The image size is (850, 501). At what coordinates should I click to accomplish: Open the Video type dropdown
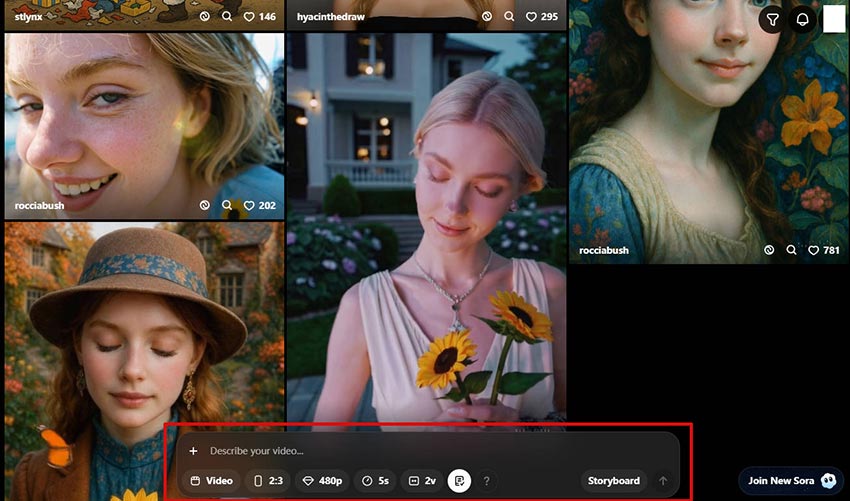212,481
